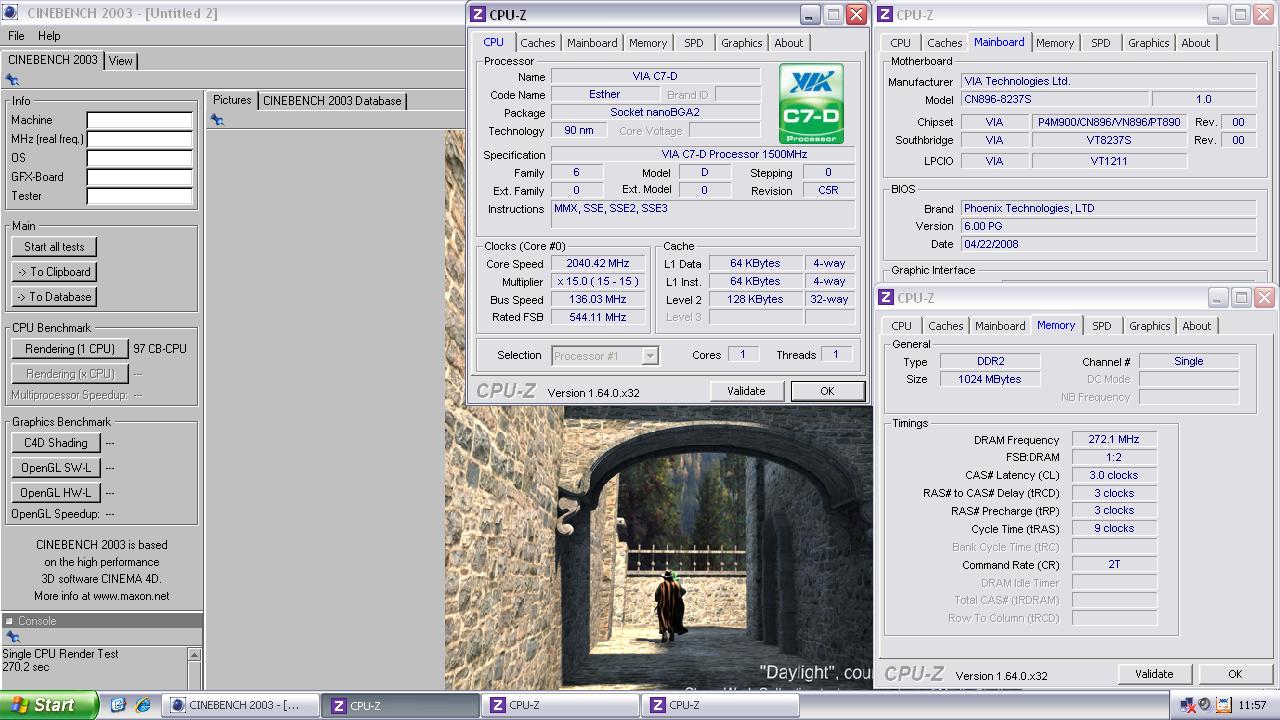Click the FSB:DRAM value 1:2
Screen dimensions: 1280x720
[1114, 457]
